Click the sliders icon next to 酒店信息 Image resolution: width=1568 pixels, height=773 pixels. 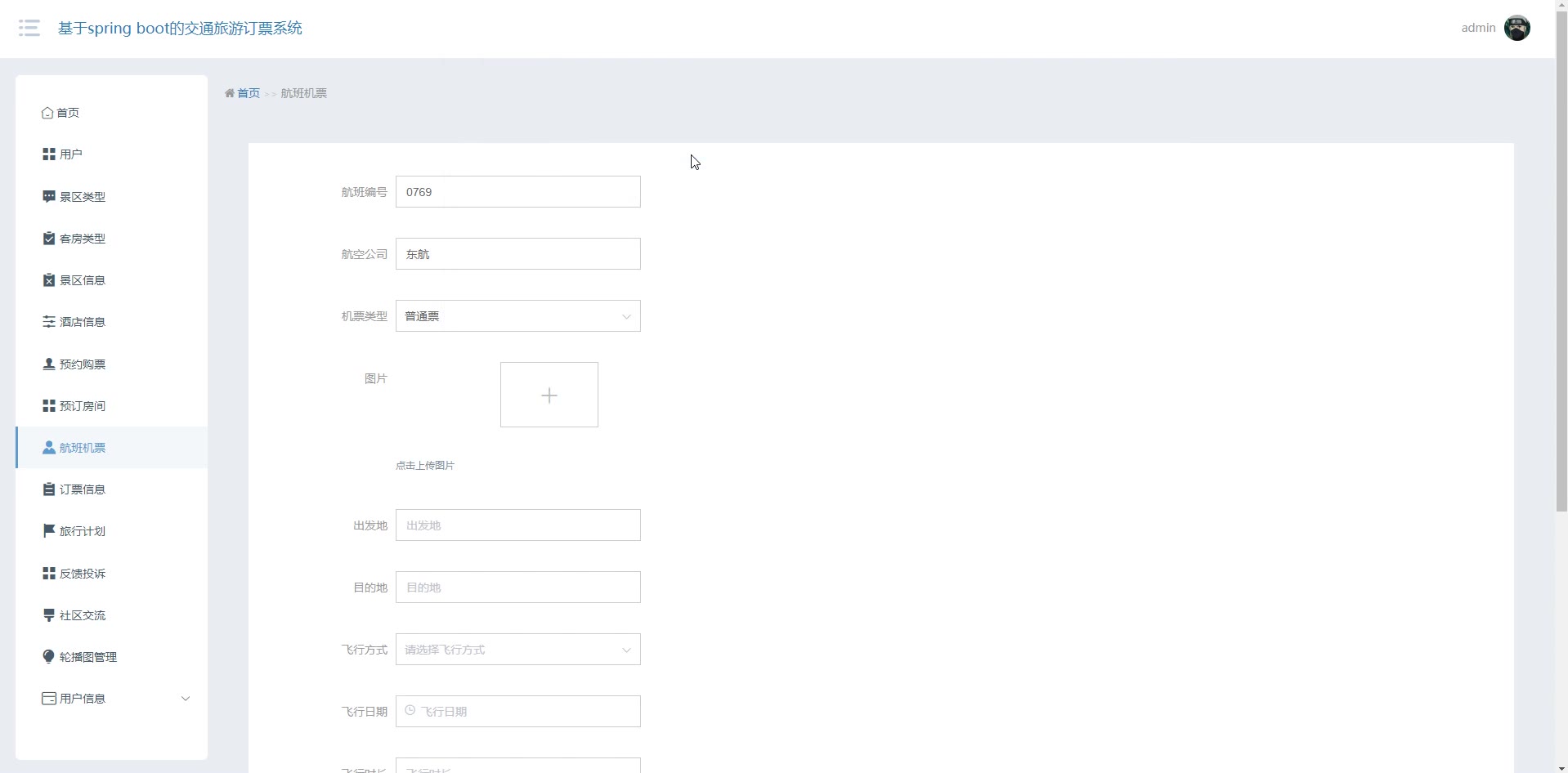click(x=49, y=321)
